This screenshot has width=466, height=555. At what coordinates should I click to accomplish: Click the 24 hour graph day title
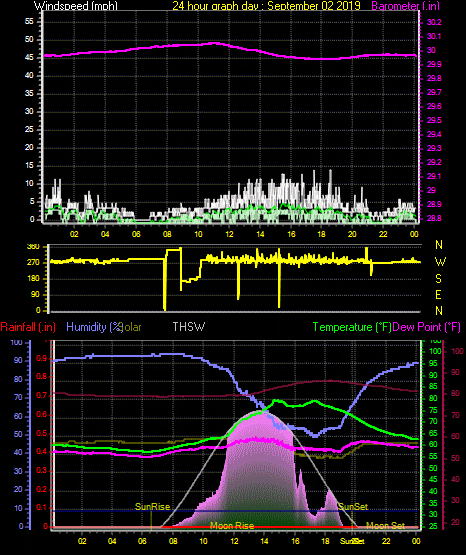(266, 6)
